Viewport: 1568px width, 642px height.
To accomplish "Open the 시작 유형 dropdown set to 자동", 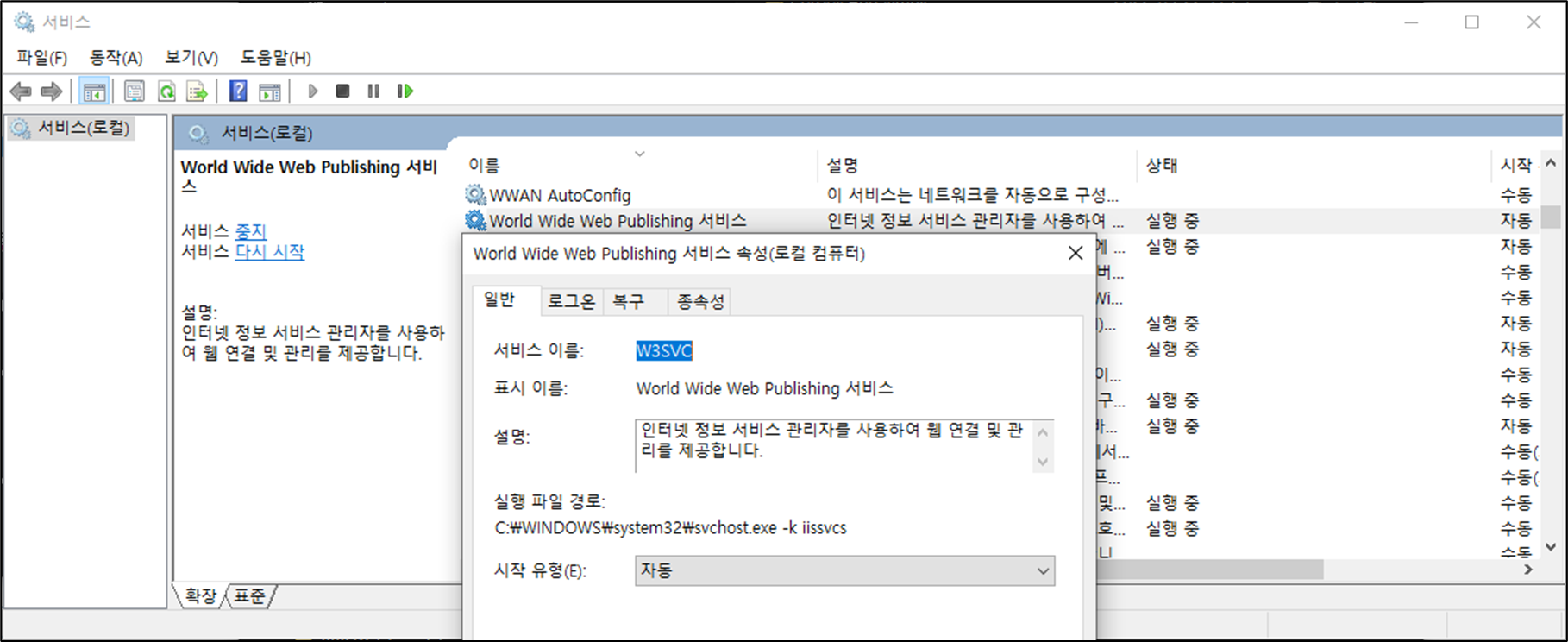I will pyautogui.click(x=845, y=570).
